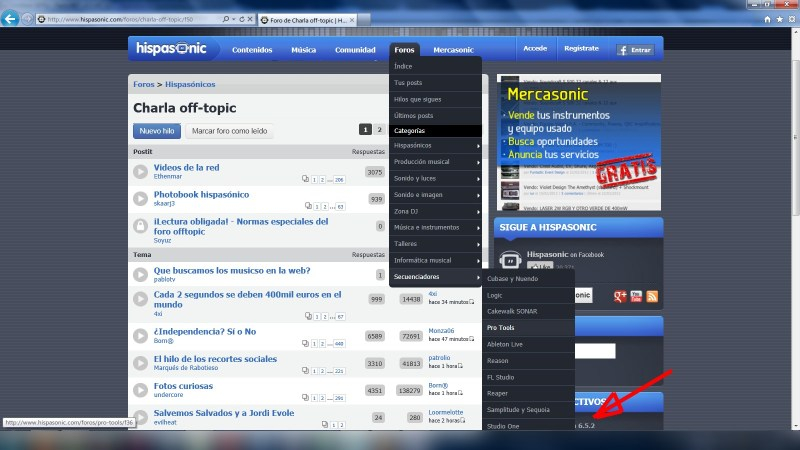The height and width of the screenshot is (450, 800).
Task: Expand the Informática musical submenu
Action: [435, 260]
